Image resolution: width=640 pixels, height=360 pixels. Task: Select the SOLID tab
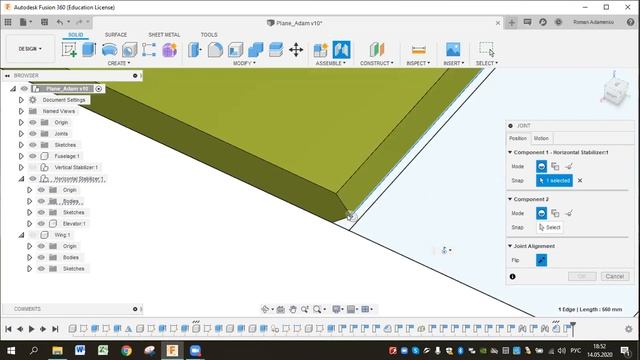pos(76,35)
